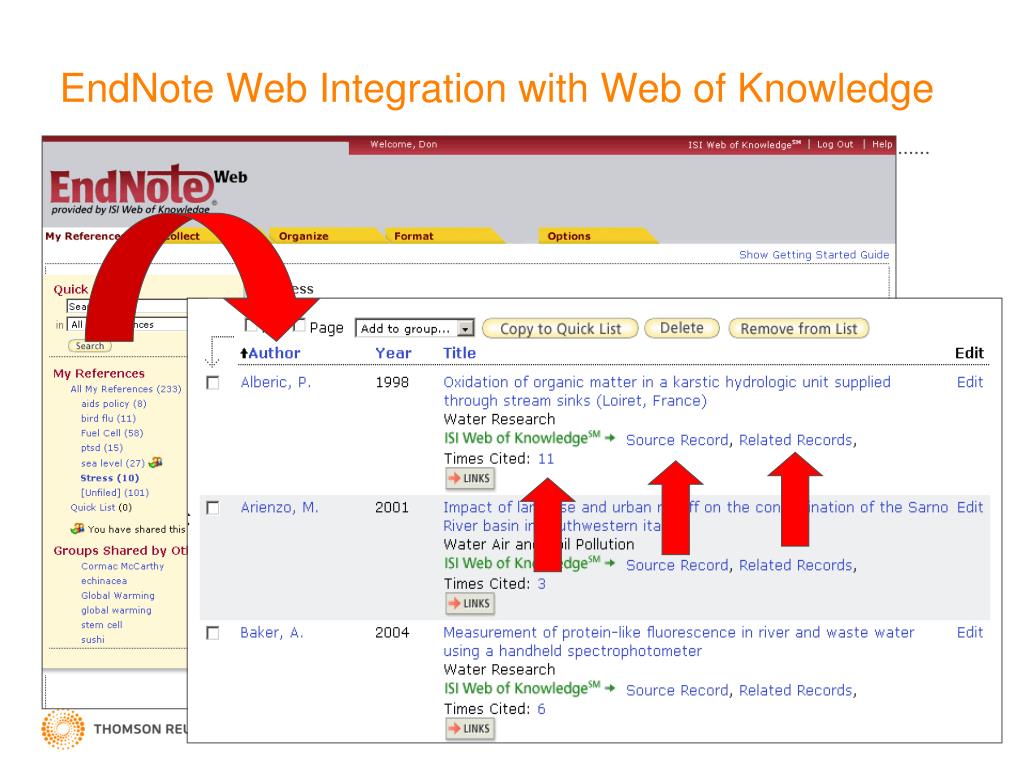The height and width of the screenshot is (768, 1024).
Task: Click the Delete button
Action: point(682,328)
